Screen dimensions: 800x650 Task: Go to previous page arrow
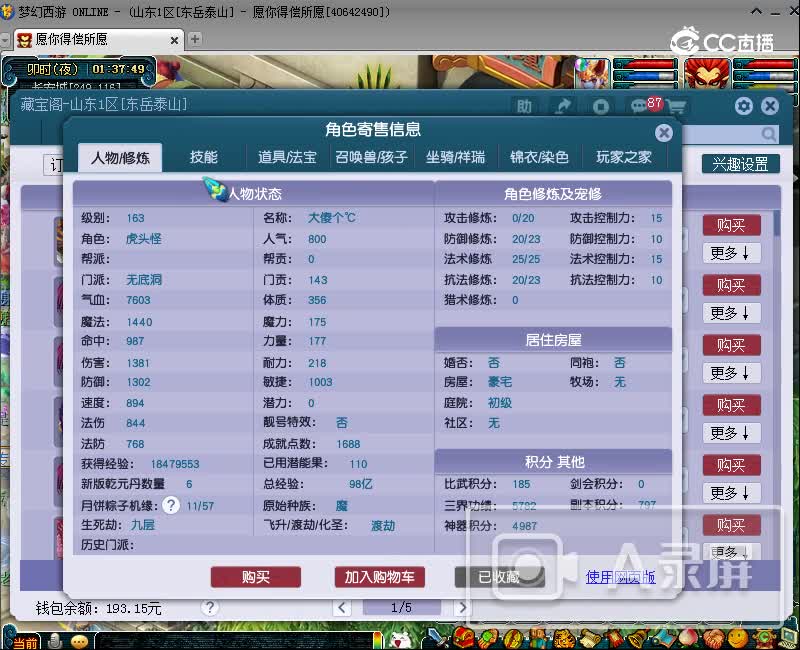pos(342,607)
